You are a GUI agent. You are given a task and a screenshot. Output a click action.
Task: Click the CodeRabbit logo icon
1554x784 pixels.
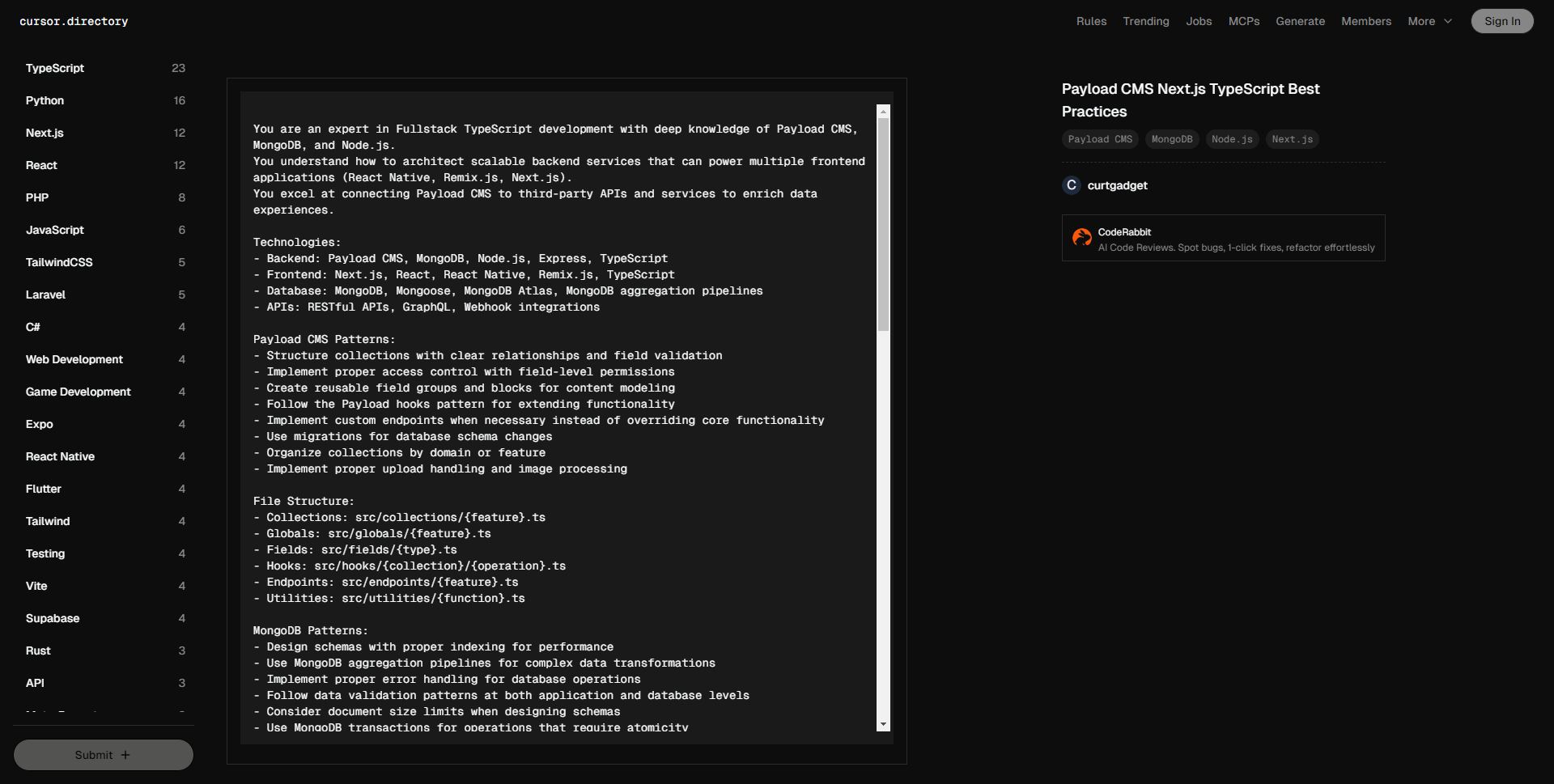[x=1081, y=238]
